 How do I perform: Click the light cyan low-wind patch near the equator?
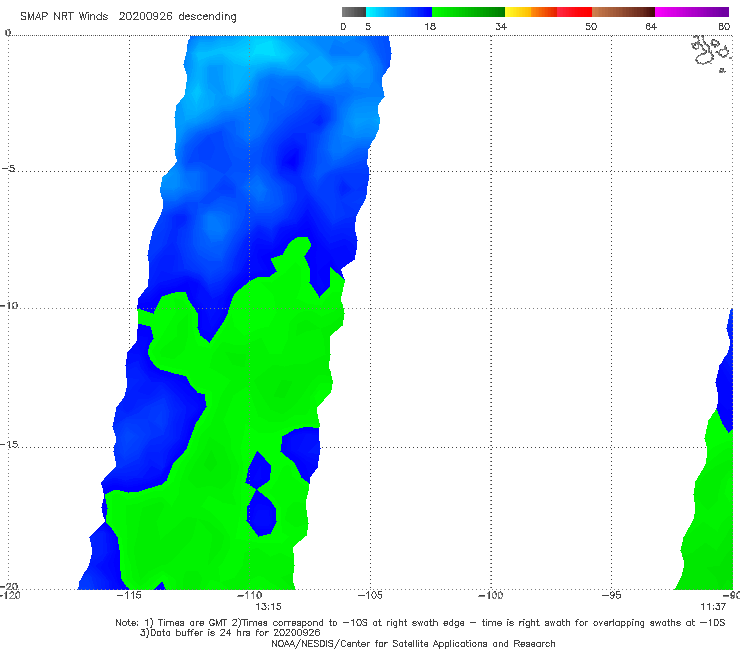coord(264,50)
